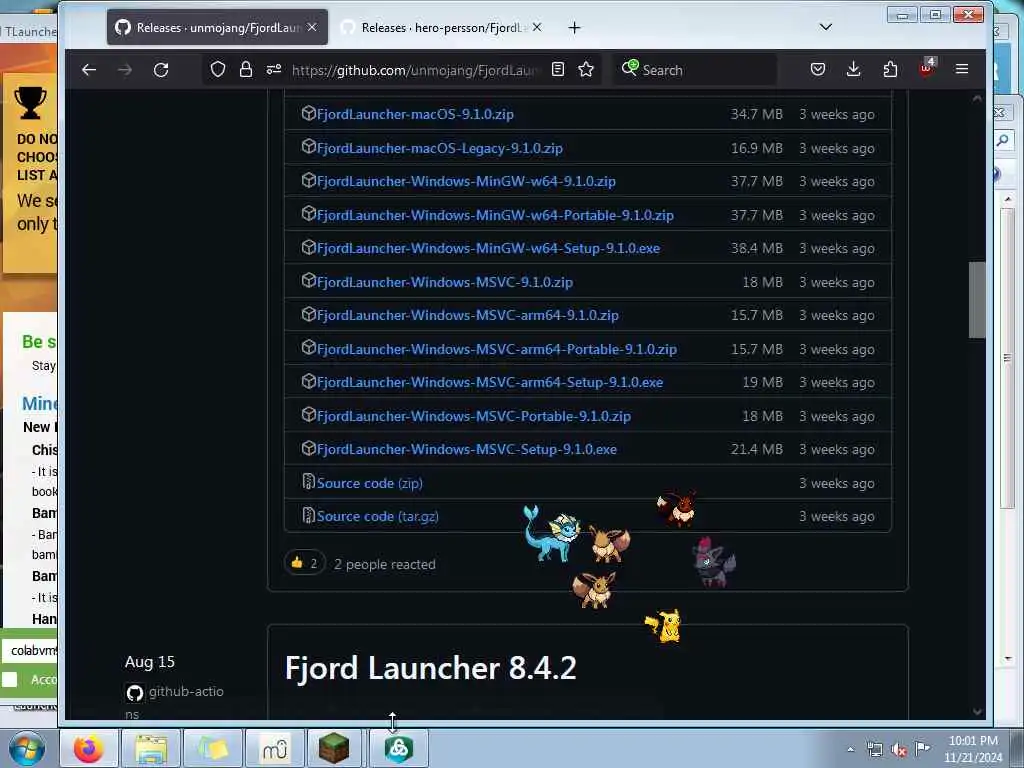This screenshot has width=1024, height=768.
Task: Open the Firefox hamburger application menu
Action: pyautogui.click(x=962, y=69)
